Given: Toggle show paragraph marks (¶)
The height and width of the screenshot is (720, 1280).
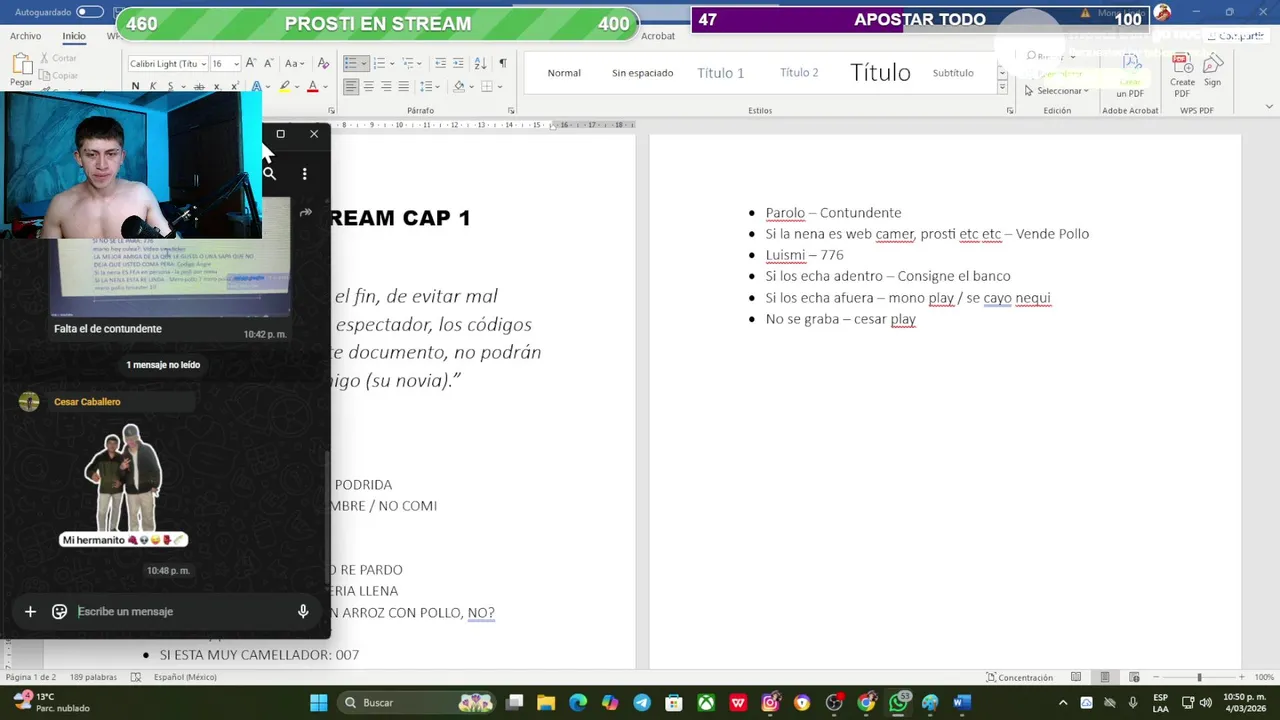Looking at the screenshot, I should [x=502, y=63].
